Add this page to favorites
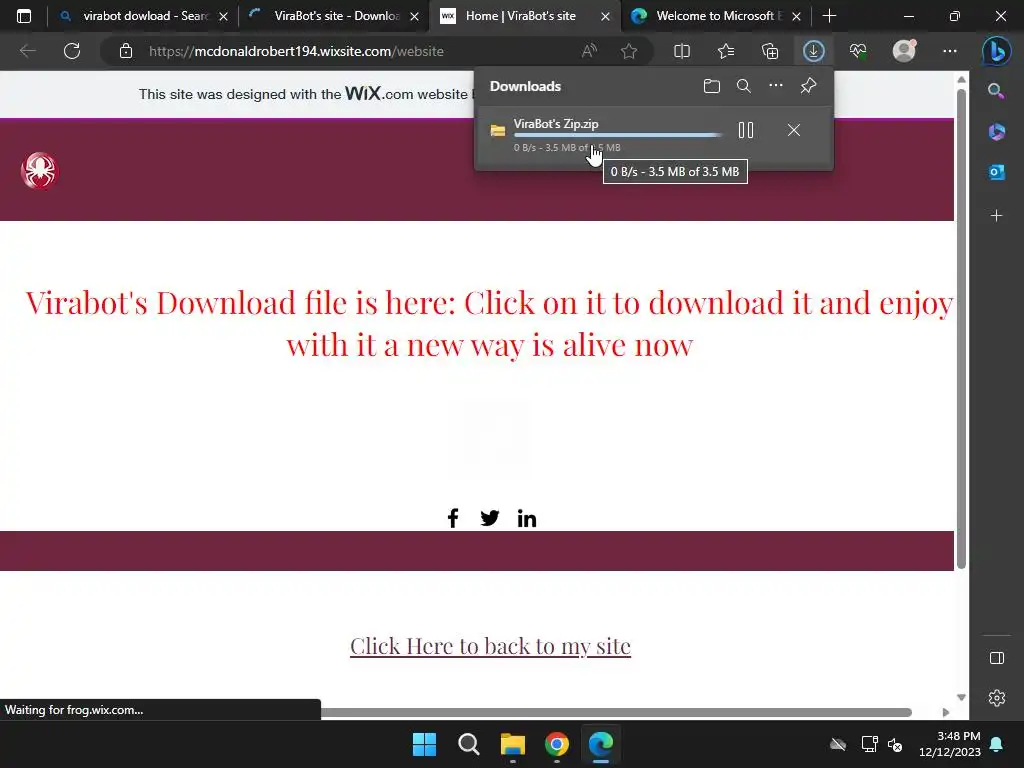Viewport: 1024px width, 768px height. point(629,51)
